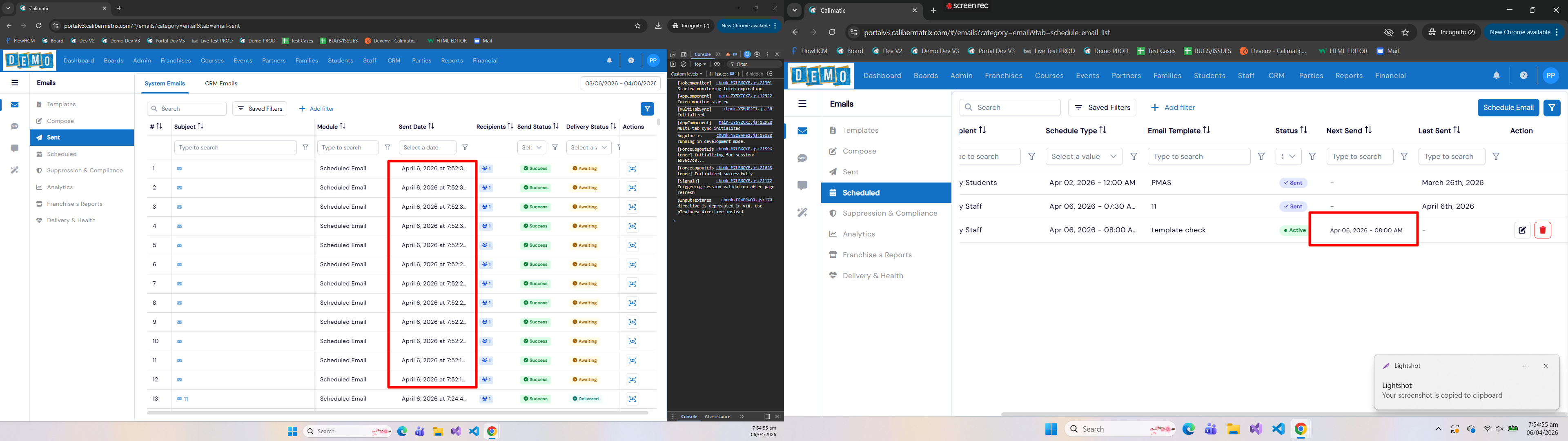Open view action icon for row 5
The height and width of the screenshot is (441, 1568).
(x=633, y=245)
